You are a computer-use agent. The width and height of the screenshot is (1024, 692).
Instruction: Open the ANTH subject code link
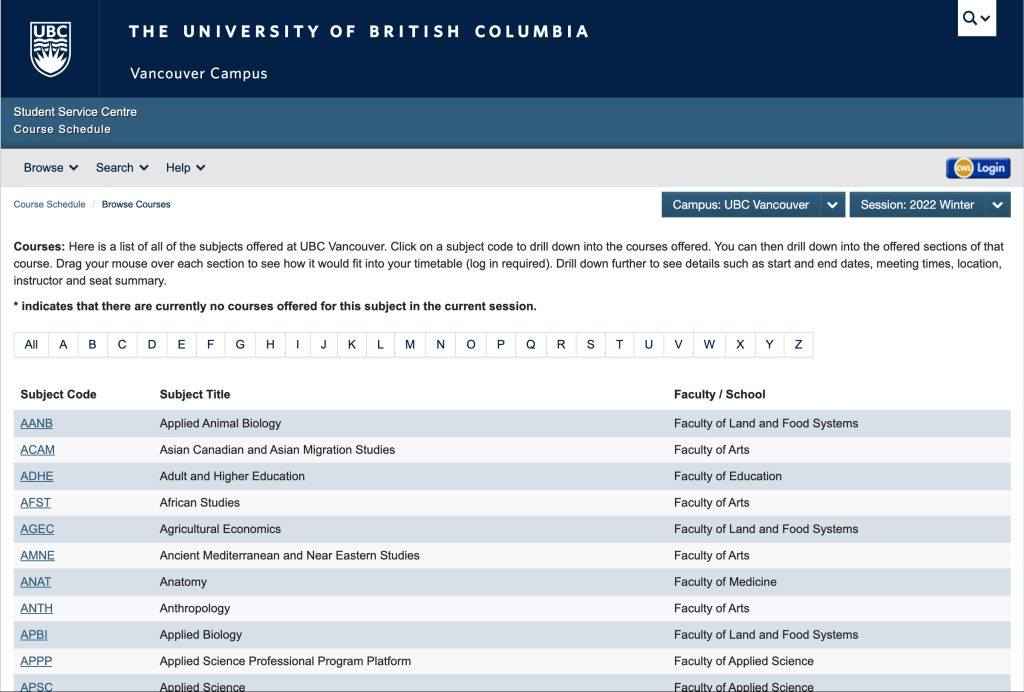pyautogui.click(x=37, y=608)
